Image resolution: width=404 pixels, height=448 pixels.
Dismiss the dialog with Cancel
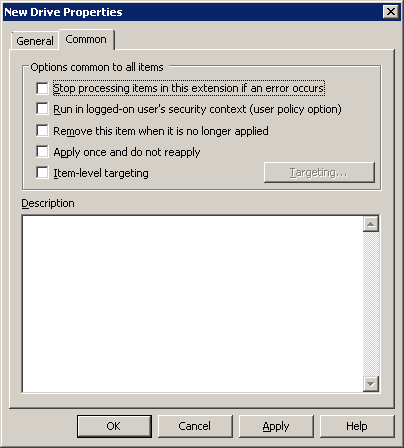click(x=195, y=426)
